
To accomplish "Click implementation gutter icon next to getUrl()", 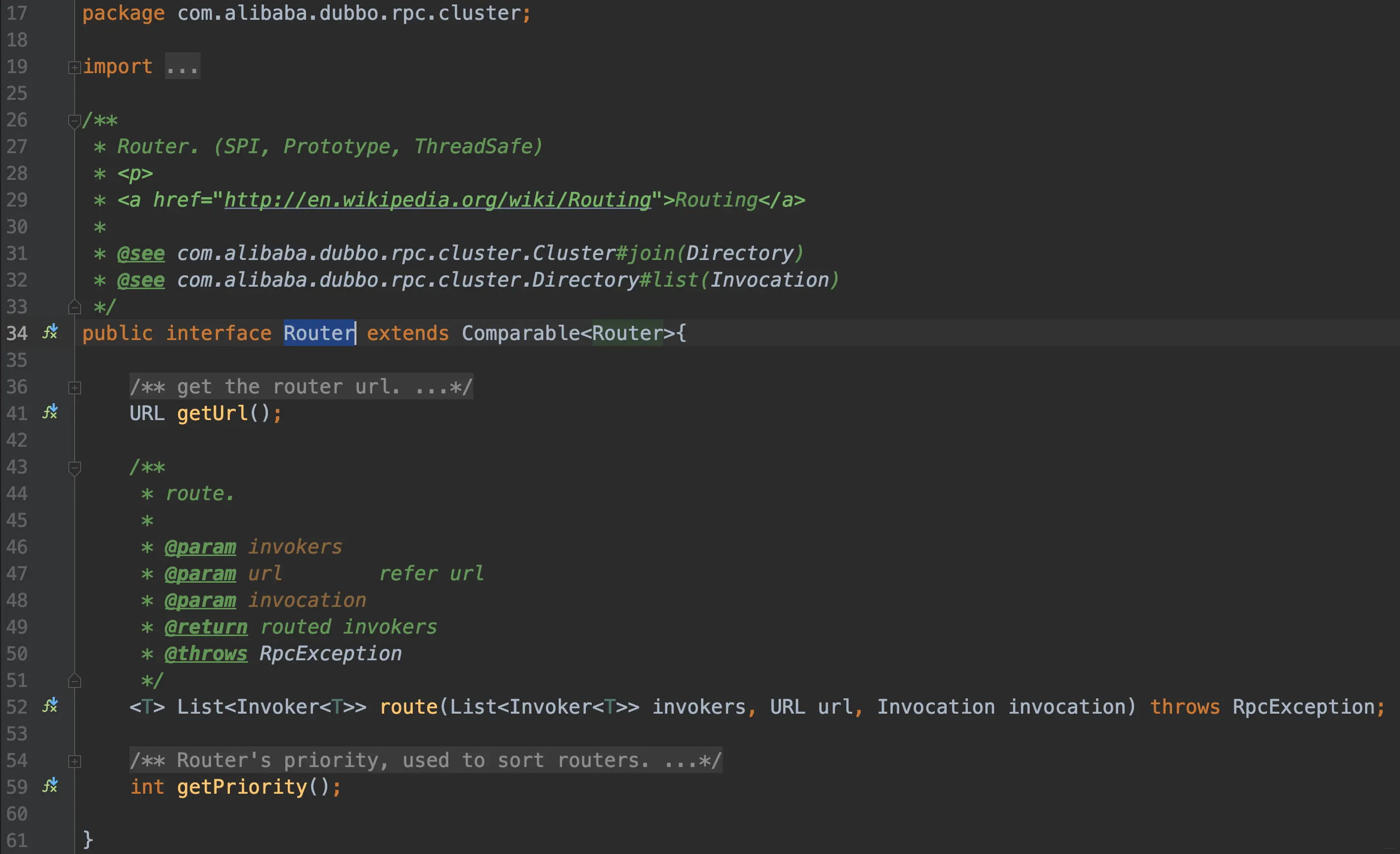I will 50,412.
